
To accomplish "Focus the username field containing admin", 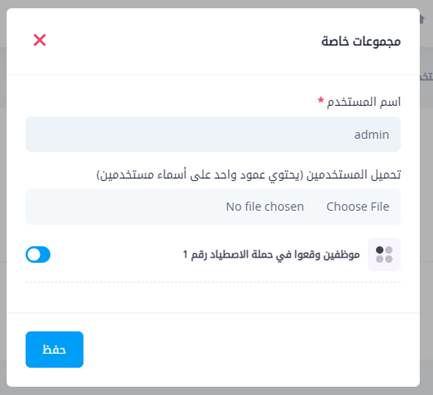I will coord(213,134).
